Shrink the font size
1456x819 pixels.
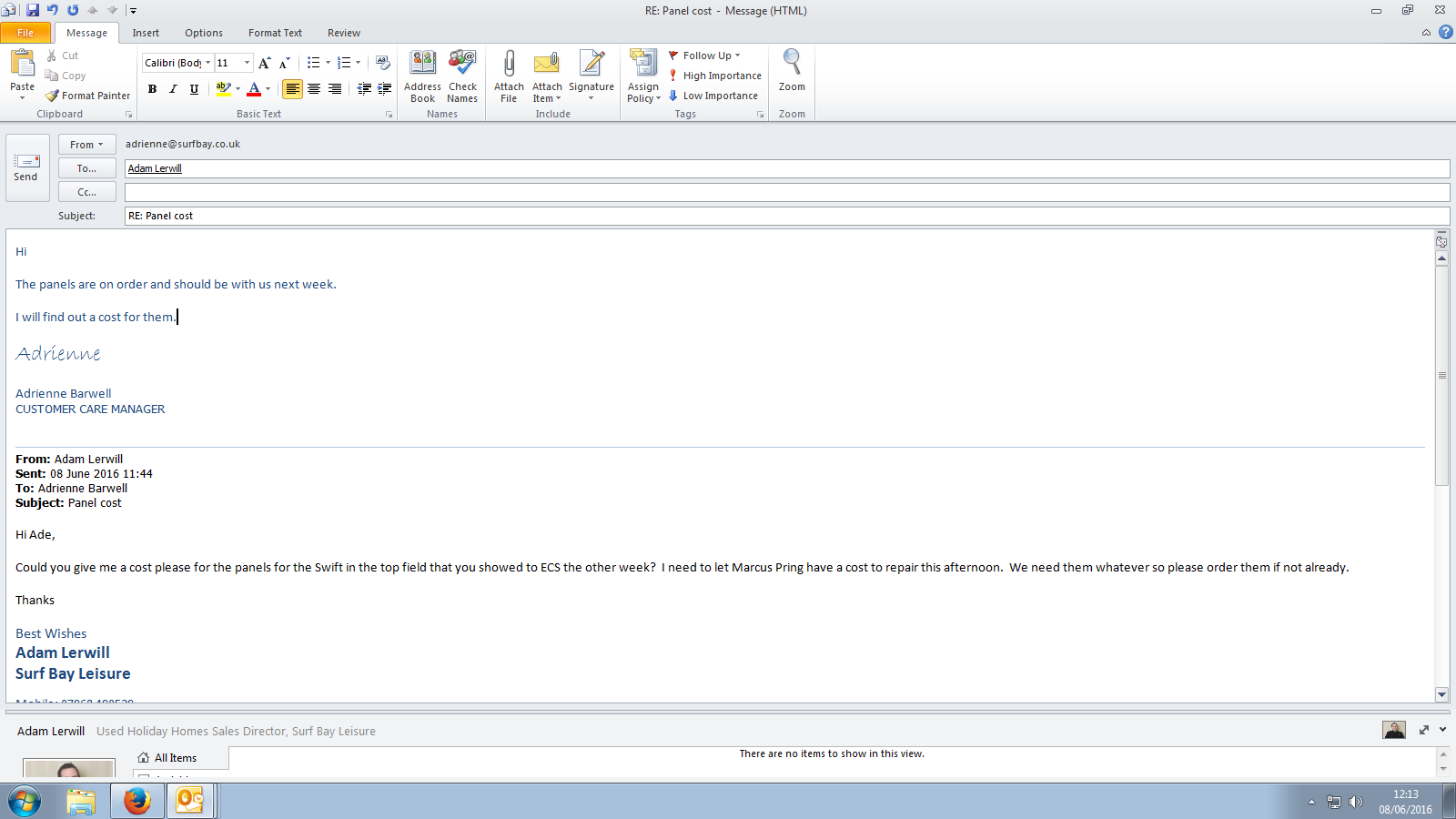285,63
